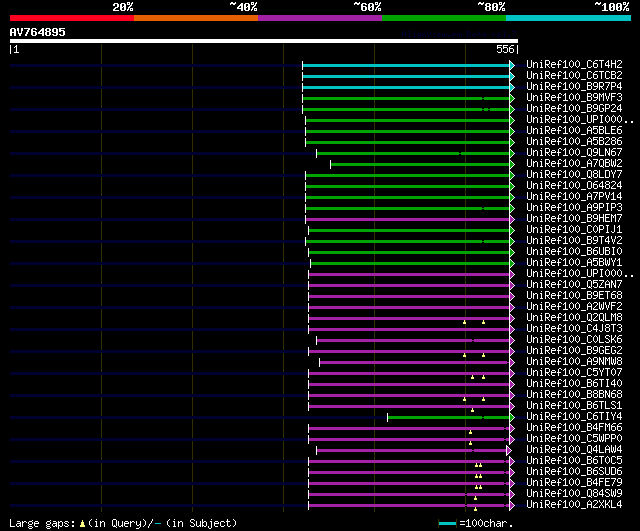Click UniRef100_B8BN68 label
640x531 pixels.
coord(574,395)
